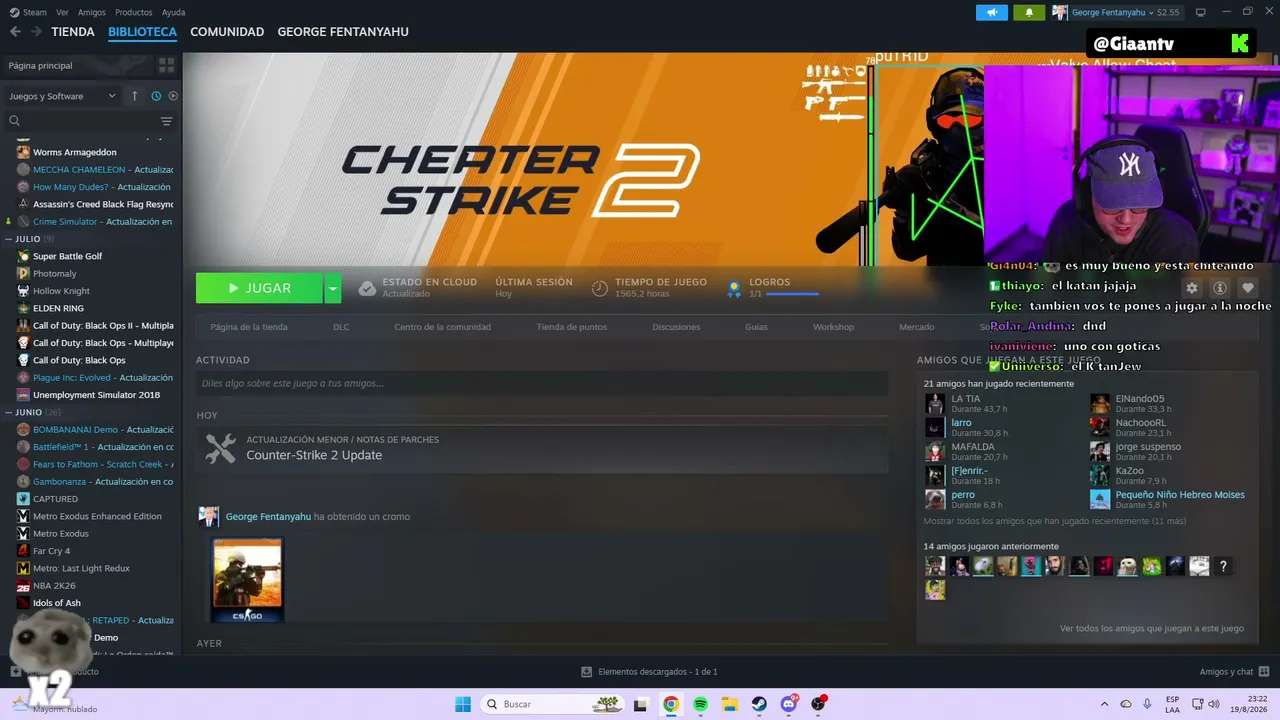Select Hollow Knight in the library
This screenshot has width=1280, height=720.
tap(61, 291)
